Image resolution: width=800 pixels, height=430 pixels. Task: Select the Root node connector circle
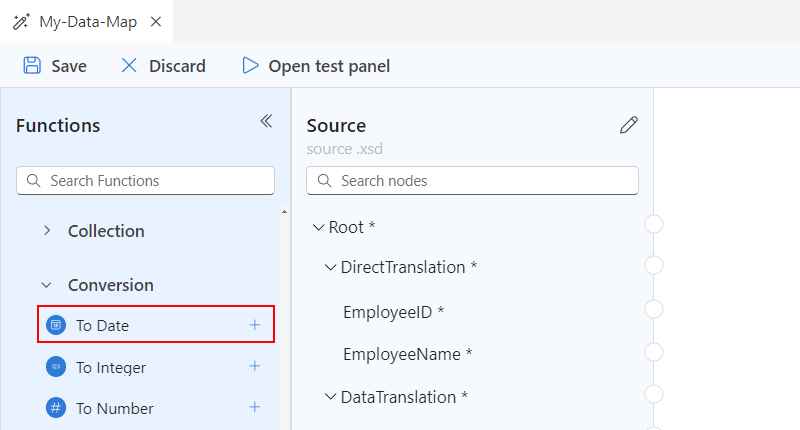[x=654, y=224]
